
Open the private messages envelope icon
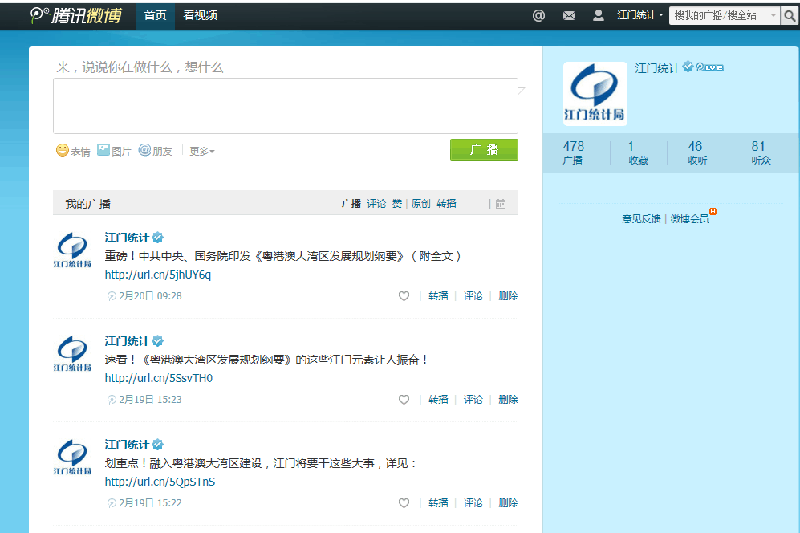569,16
